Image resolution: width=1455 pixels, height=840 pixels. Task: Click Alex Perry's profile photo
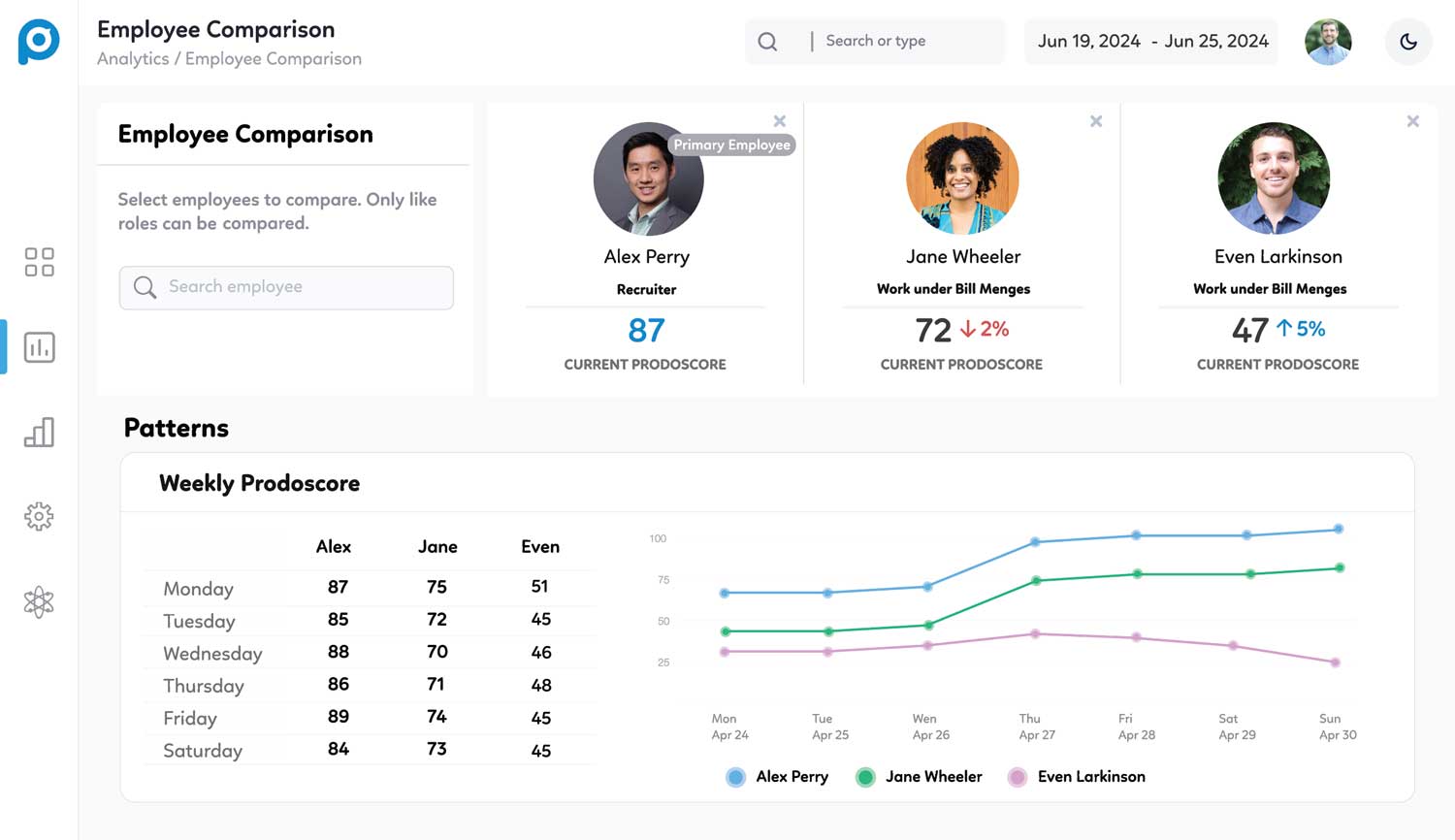tap(647, 178)
